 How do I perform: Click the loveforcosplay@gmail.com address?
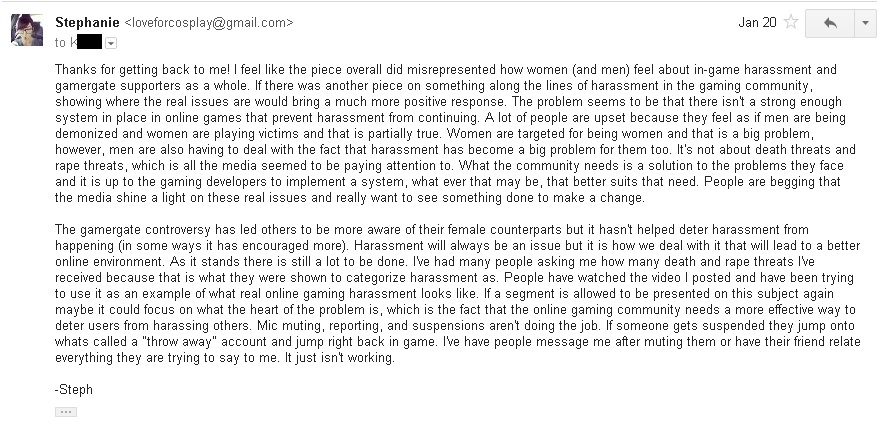click(x=208, y=23)
